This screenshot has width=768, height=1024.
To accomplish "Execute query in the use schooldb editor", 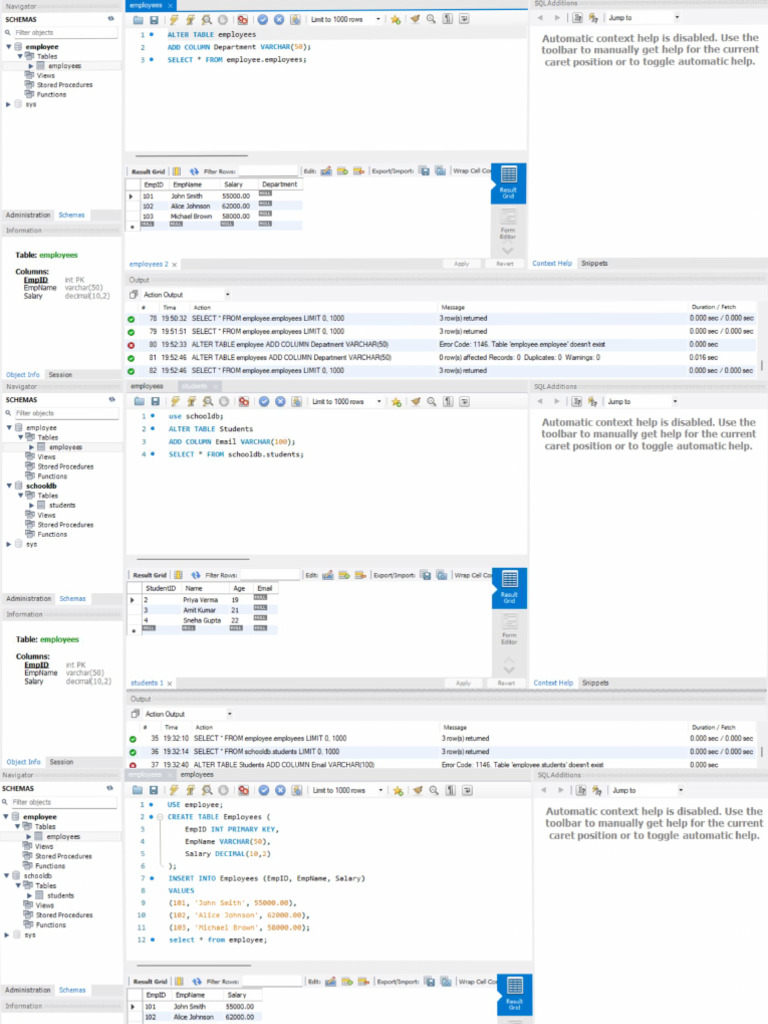I will 175,402.
